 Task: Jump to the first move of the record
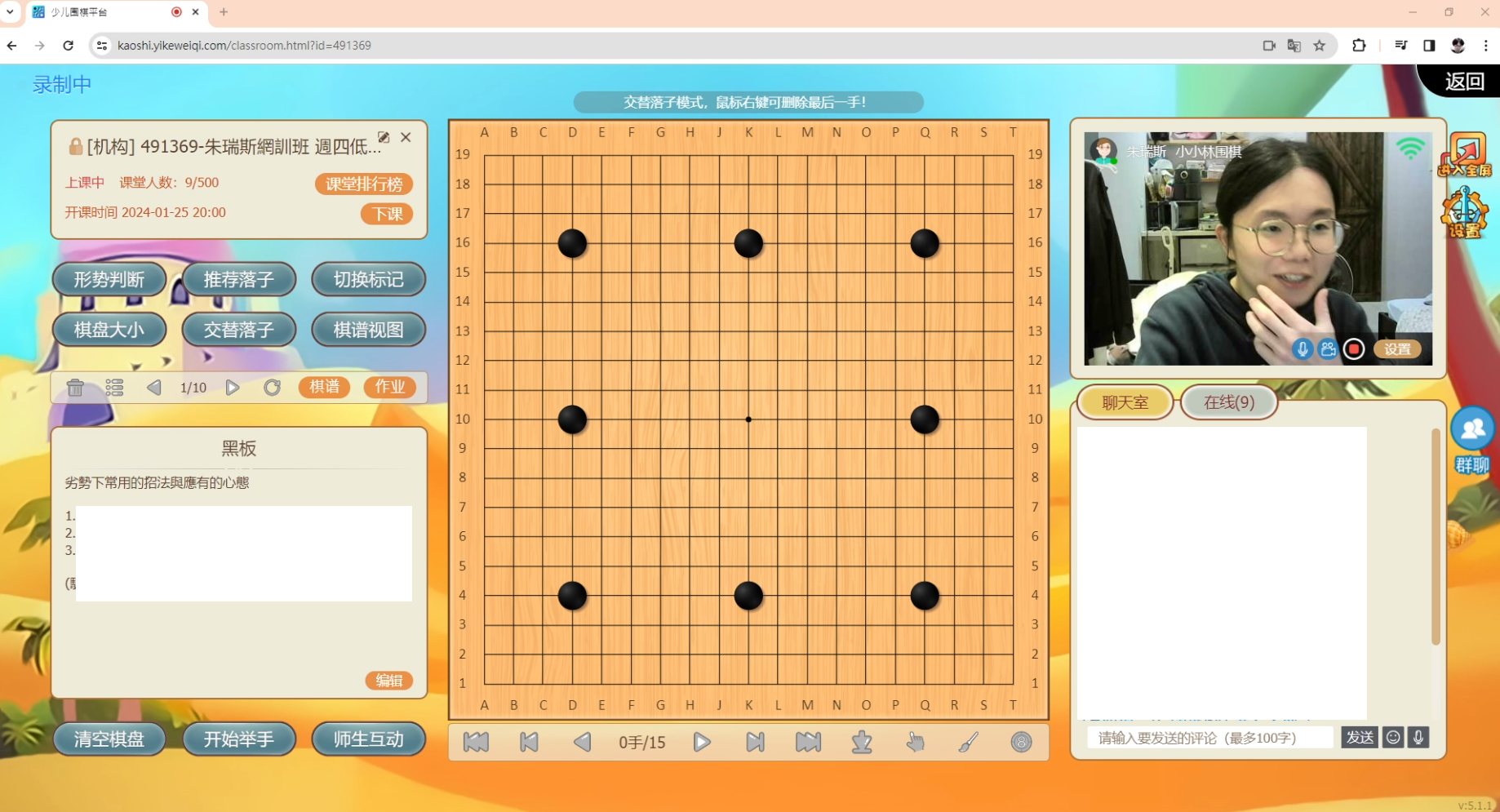(476, 742)
